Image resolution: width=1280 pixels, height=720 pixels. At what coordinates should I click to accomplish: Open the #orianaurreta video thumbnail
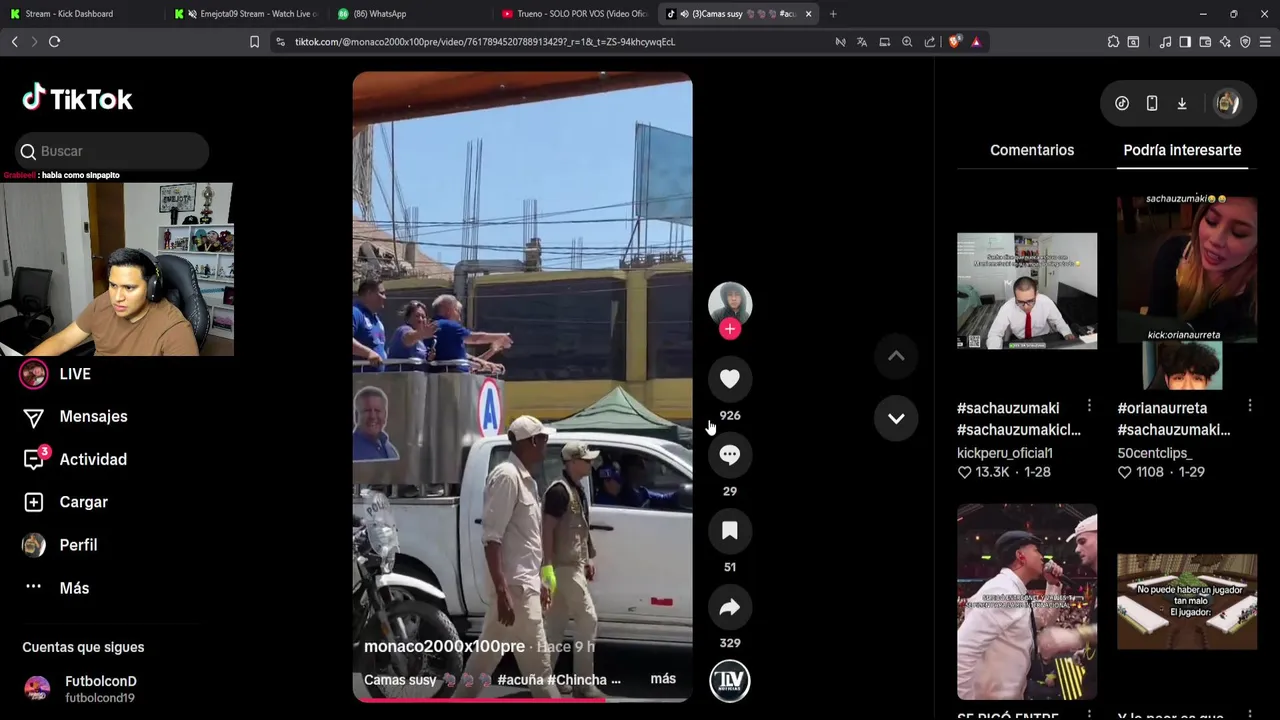pos(1187,293)
